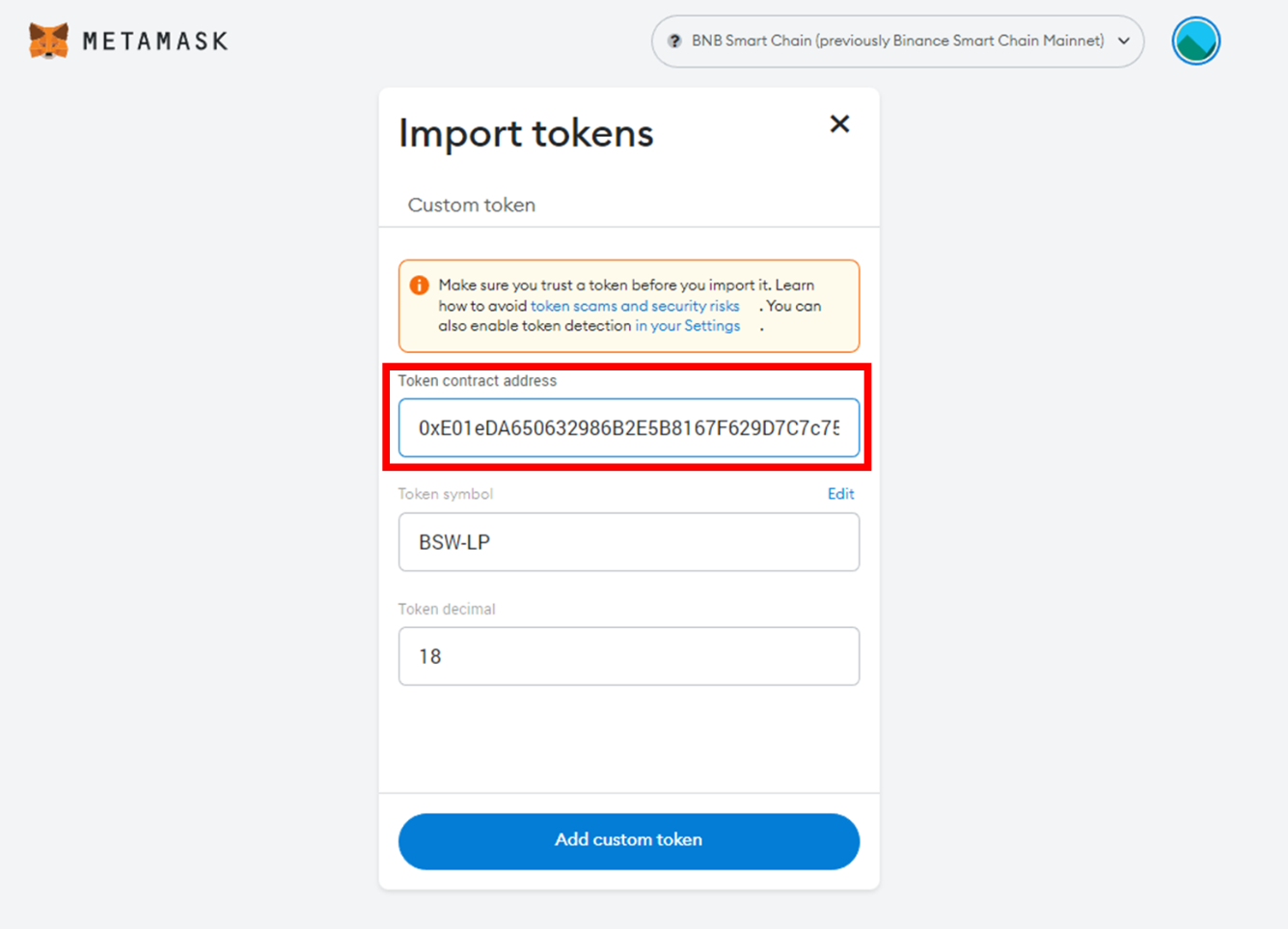The image size is (1288, 929).
Task: Click the METAMASK wordmark text
Action: (155, 41)
